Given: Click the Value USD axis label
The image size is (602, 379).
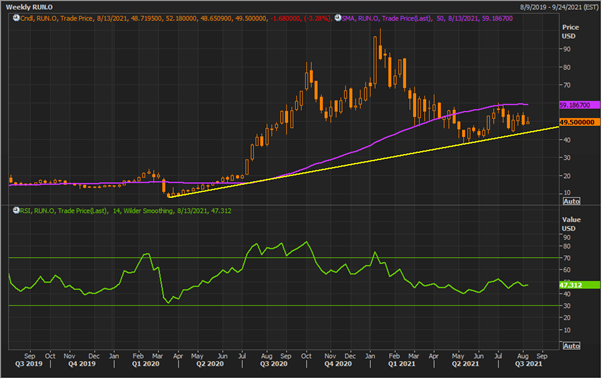Looking at the screenshot, I should [571, 224].
